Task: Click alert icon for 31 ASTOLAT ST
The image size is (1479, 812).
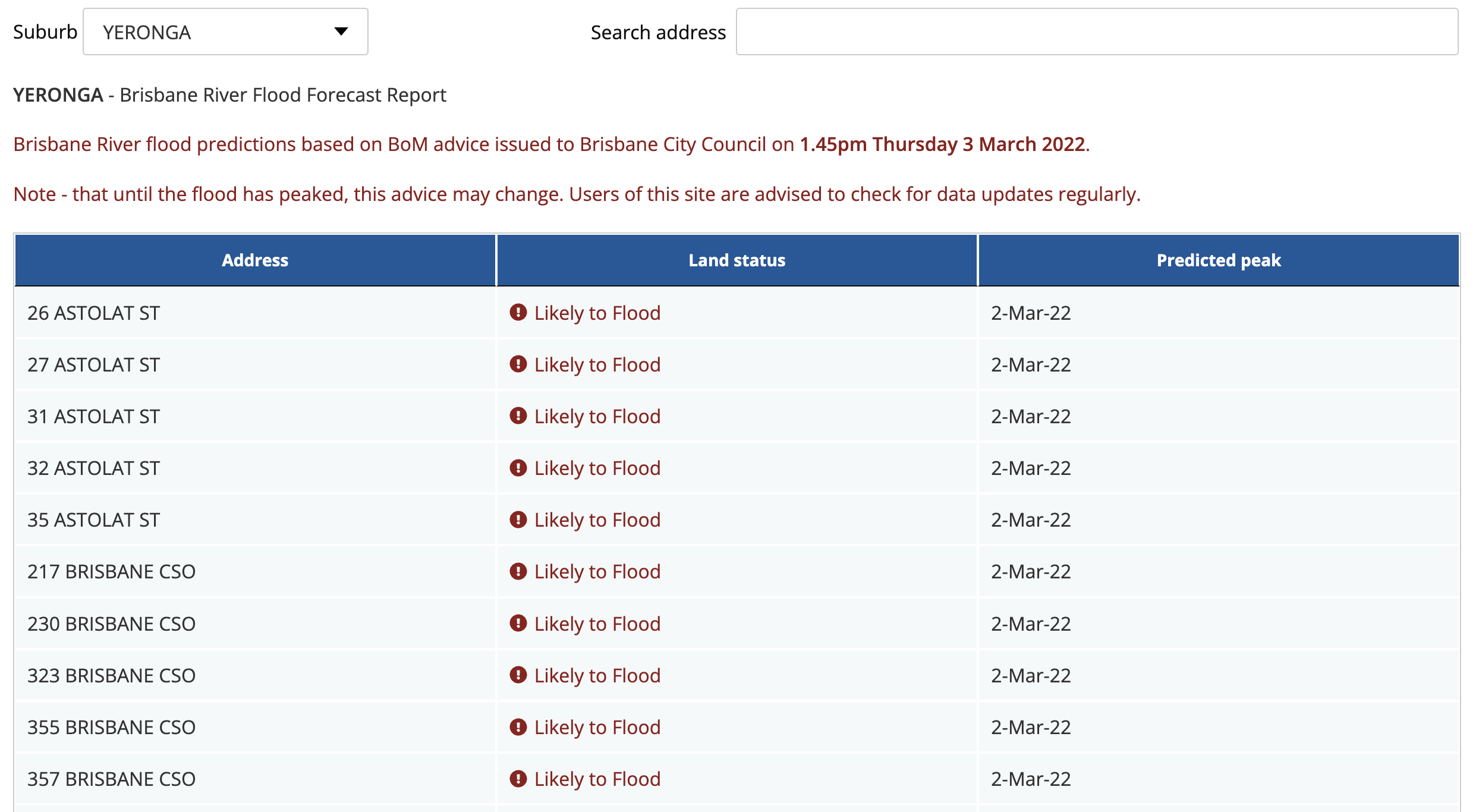Action: coord(518,416)
